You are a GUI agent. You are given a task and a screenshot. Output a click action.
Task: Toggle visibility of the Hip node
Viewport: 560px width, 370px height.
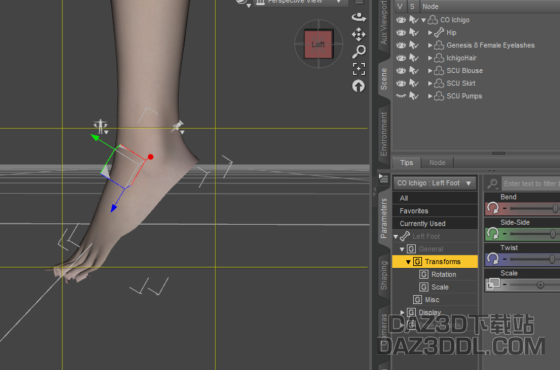(401, 32)
